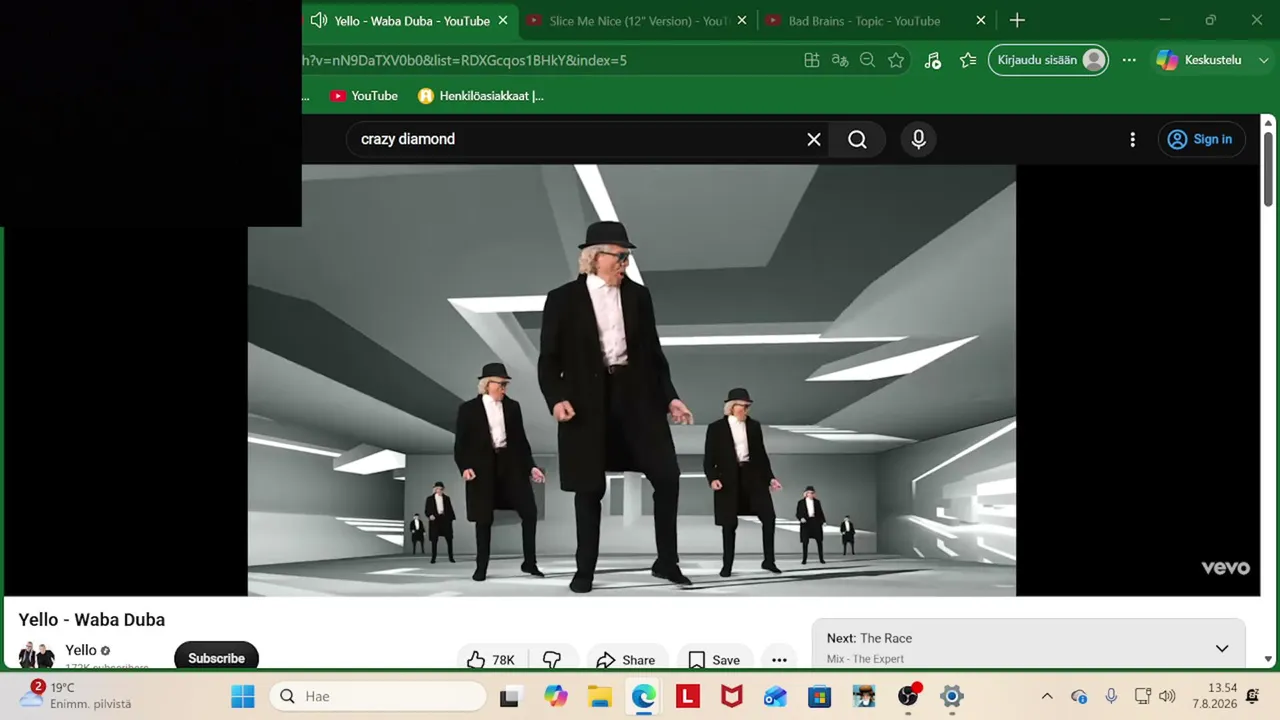Clear the YouTube search box text
Image resolution: width=1280 pixels, height=720 pixels.
tap(814, 139)
